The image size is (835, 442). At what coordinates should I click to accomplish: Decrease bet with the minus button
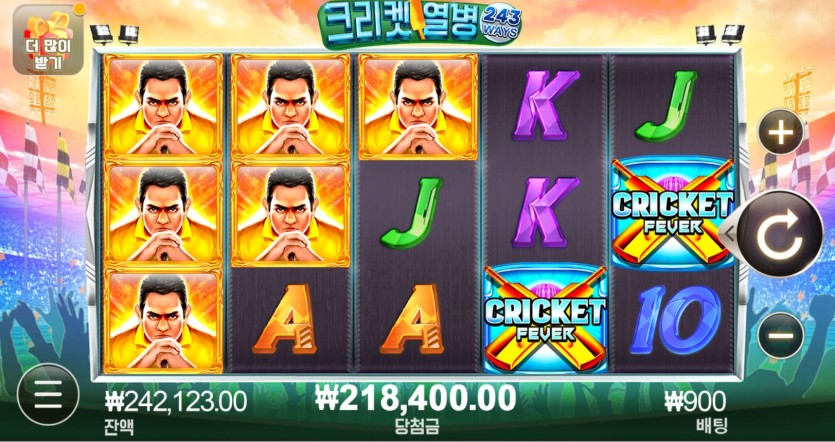click(x=781, y=335)
